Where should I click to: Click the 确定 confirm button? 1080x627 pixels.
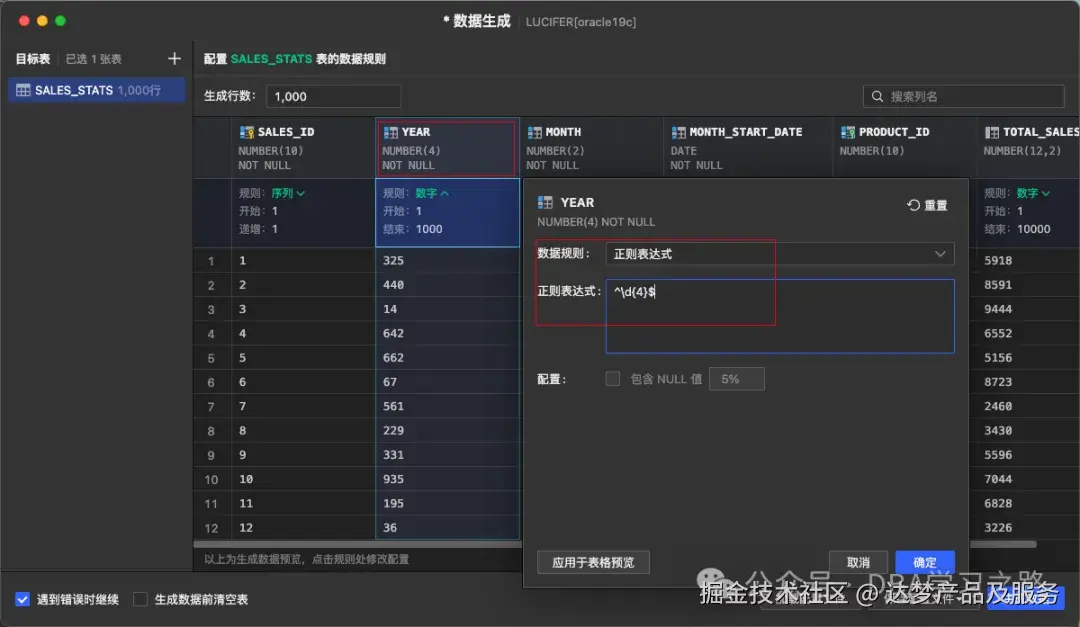point(924,562)
